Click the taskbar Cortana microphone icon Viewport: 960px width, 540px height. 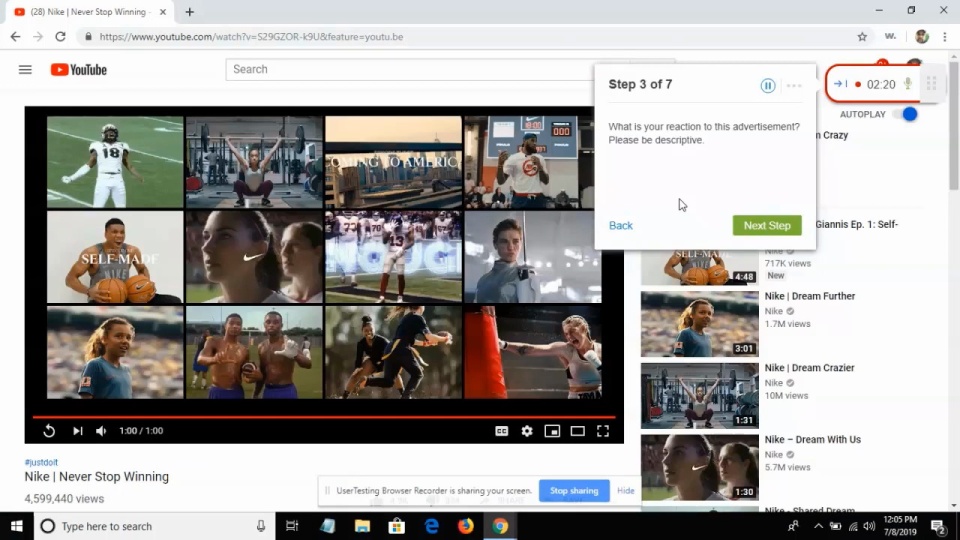(x=261, y=526)
